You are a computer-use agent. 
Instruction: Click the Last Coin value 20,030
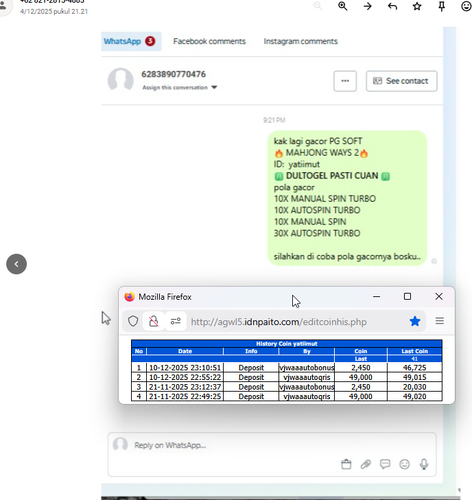click(x=415, y=387)
